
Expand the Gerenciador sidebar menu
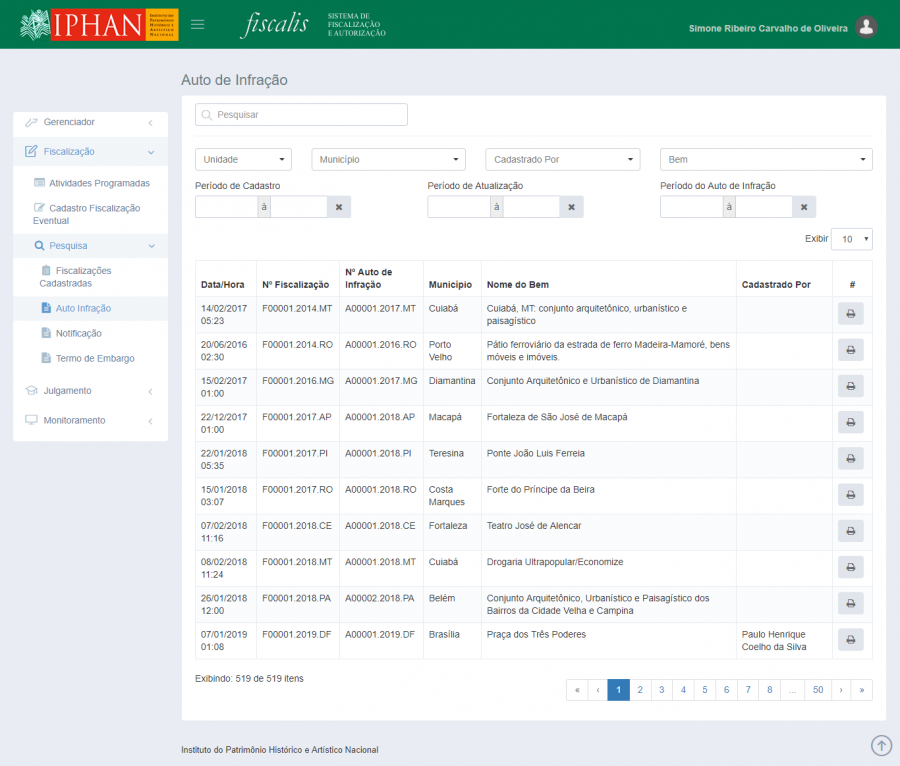[x=90, y=122]
